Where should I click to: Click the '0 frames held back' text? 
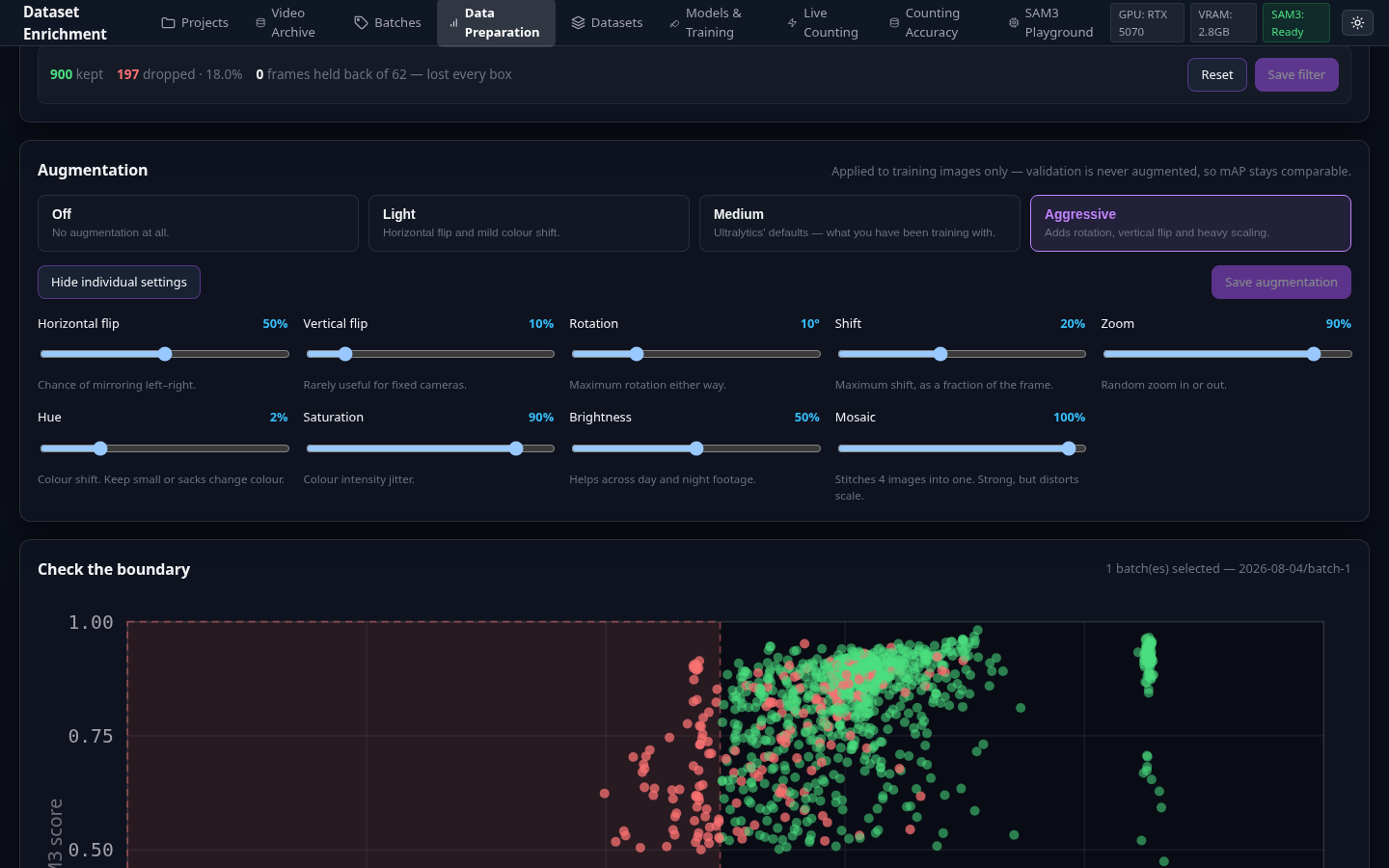tap(384, 74)
